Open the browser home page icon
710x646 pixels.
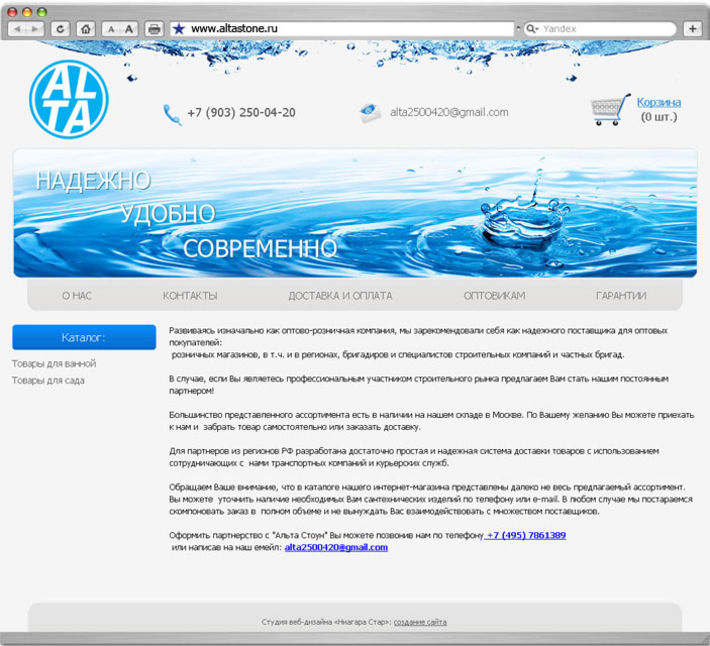[x=86, y=29]
